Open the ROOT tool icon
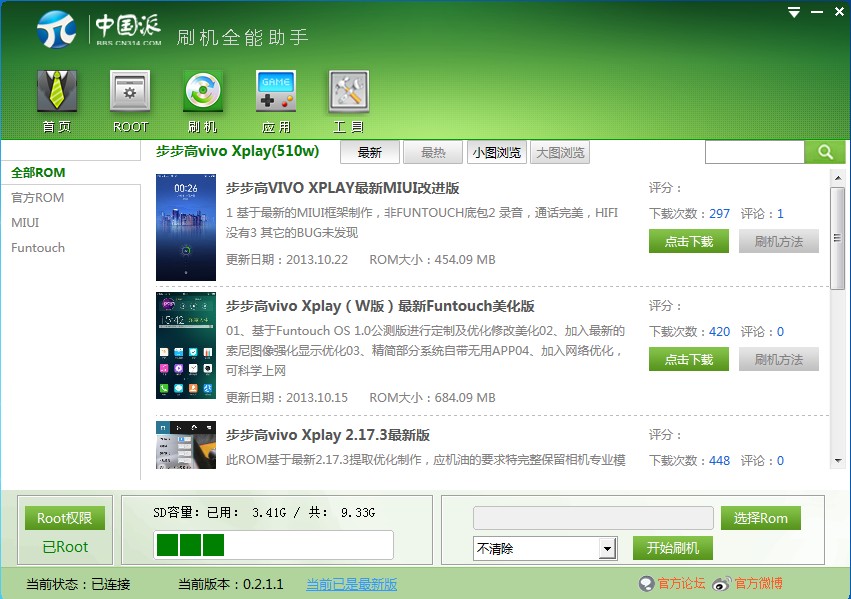The width and height of the screenshot is (851, 599). click(x=130, y=102)
